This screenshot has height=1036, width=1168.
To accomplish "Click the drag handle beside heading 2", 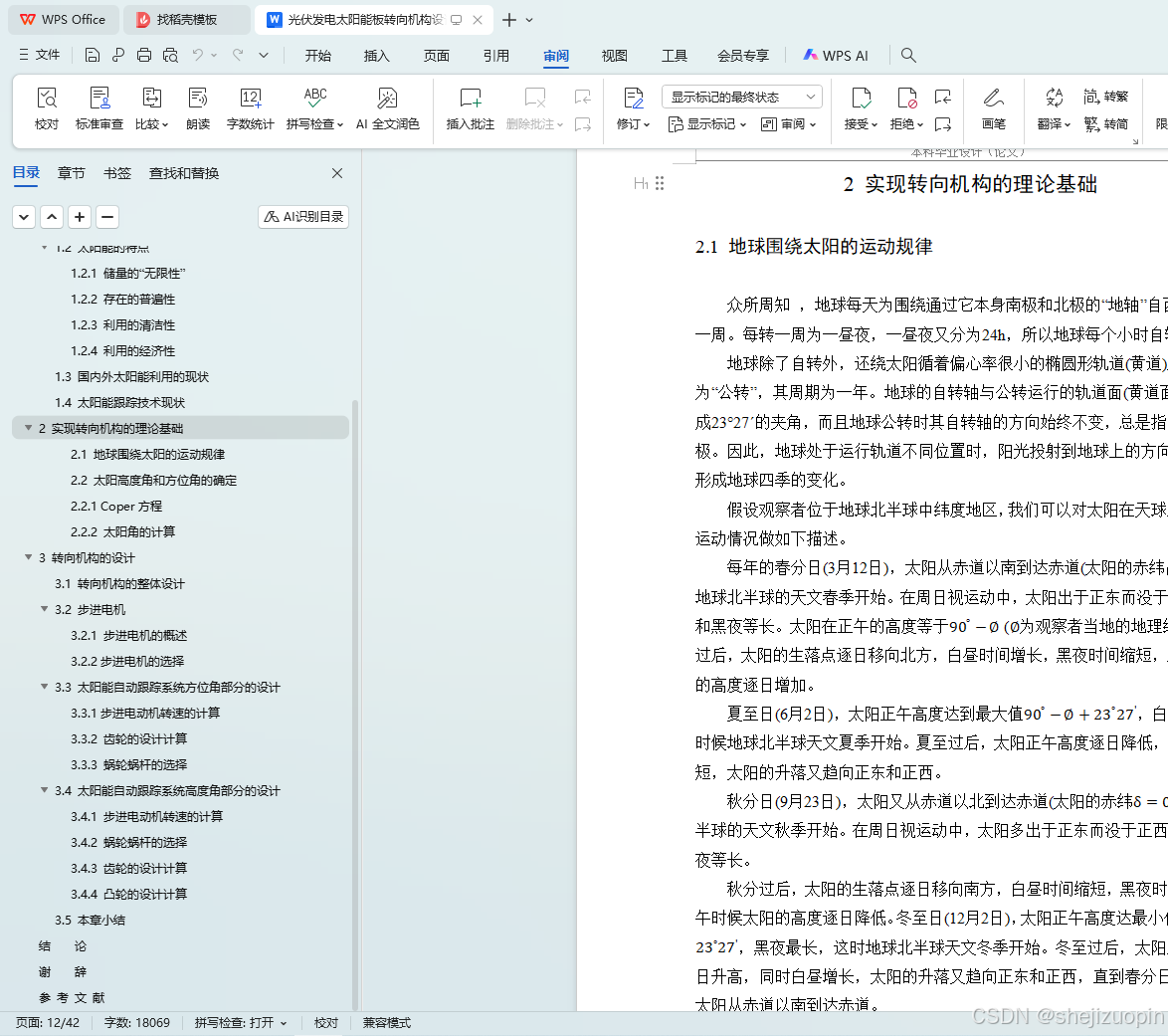I will point(660,183).
